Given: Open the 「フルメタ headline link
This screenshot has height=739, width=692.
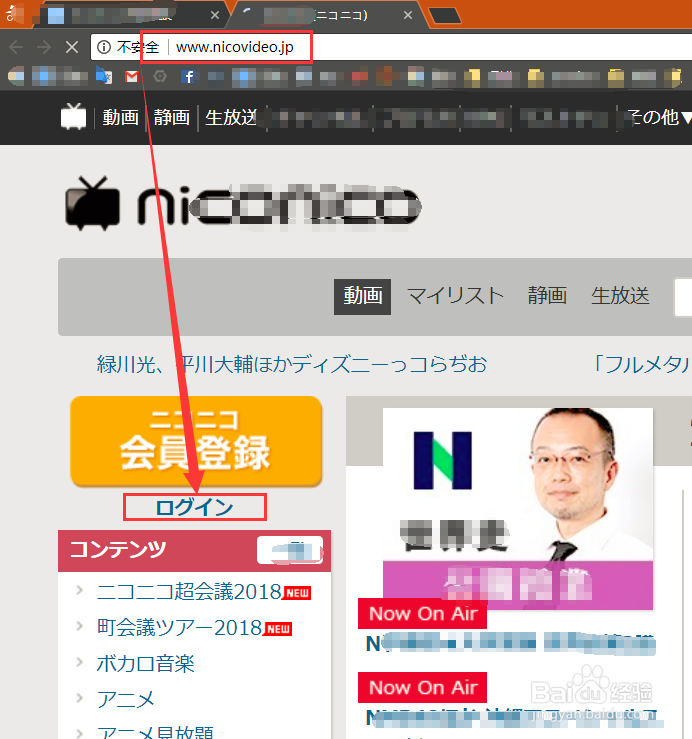Looking at the screenshot, I should tap(641, 364).
